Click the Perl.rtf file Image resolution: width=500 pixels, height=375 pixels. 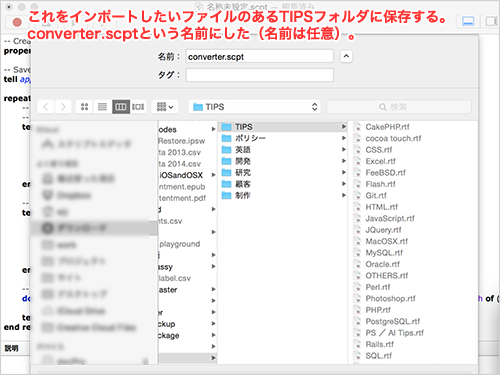pyautogui.click(x=378, y=287)
